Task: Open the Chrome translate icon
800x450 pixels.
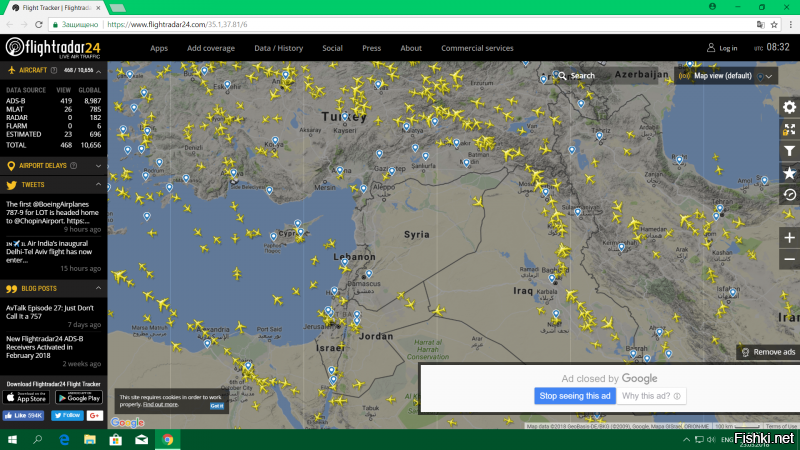Action: pos(761,24)
